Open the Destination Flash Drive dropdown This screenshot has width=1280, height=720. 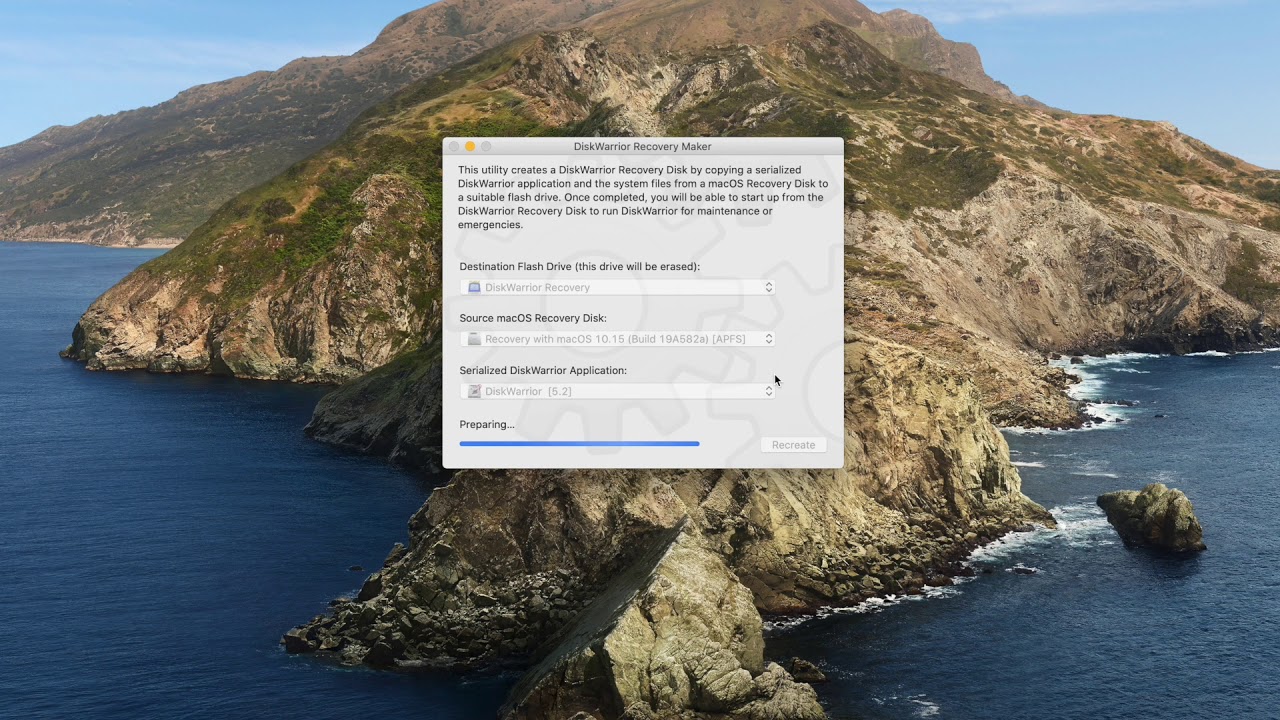click(x=618, y=287)
